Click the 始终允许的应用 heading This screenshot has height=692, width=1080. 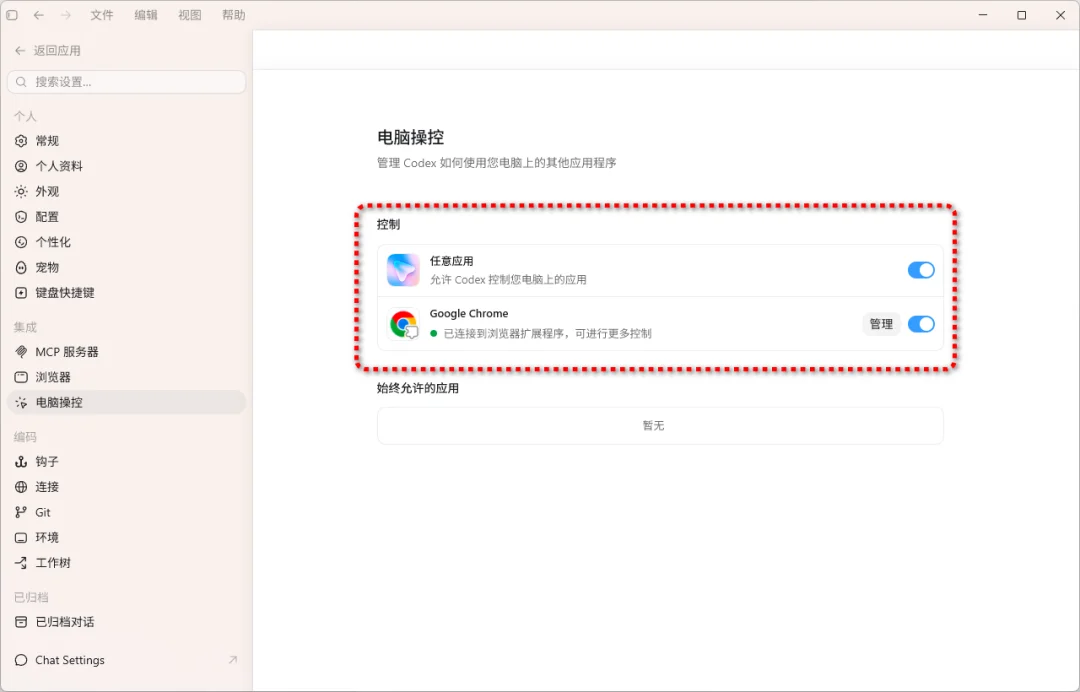pyautogui.click(x=417, y=388)
